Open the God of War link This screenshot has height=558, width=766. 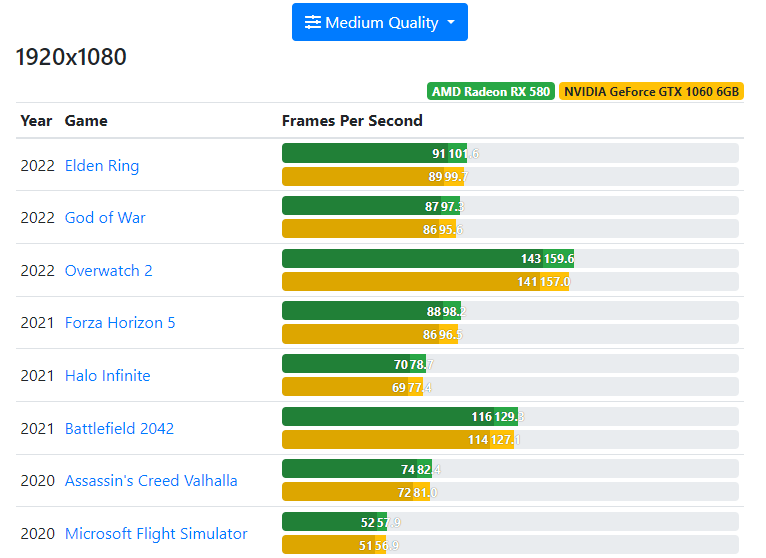tap(105, 218)
